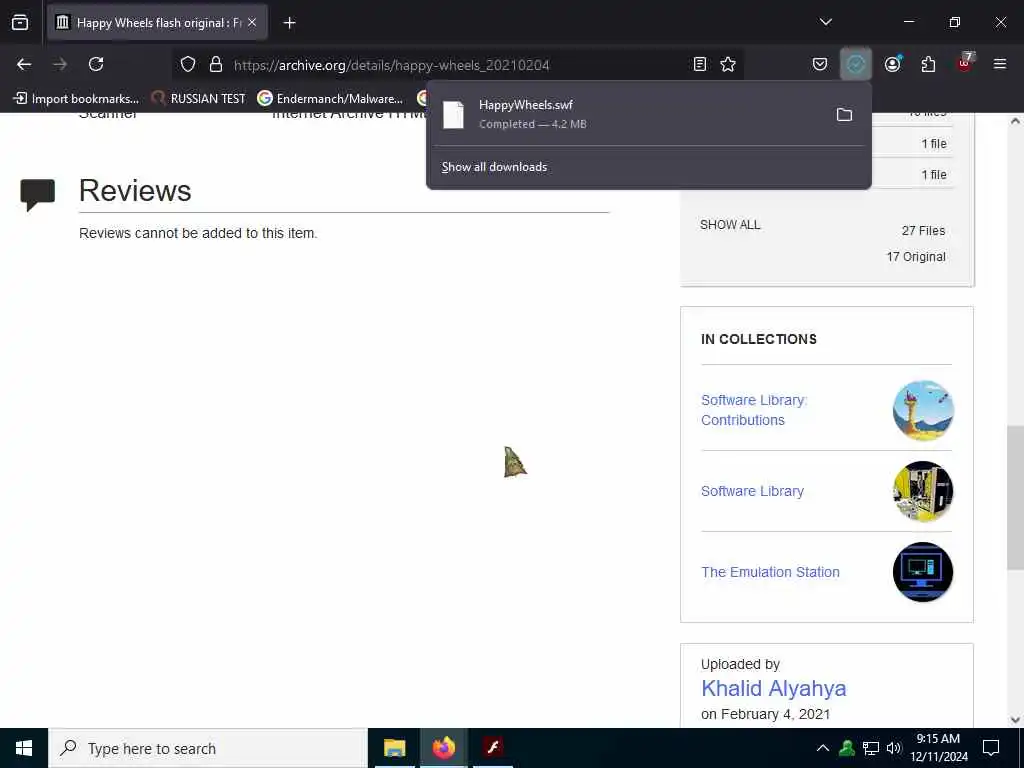
Task: Open a new tab with plus button
Action: click(289, 23)
